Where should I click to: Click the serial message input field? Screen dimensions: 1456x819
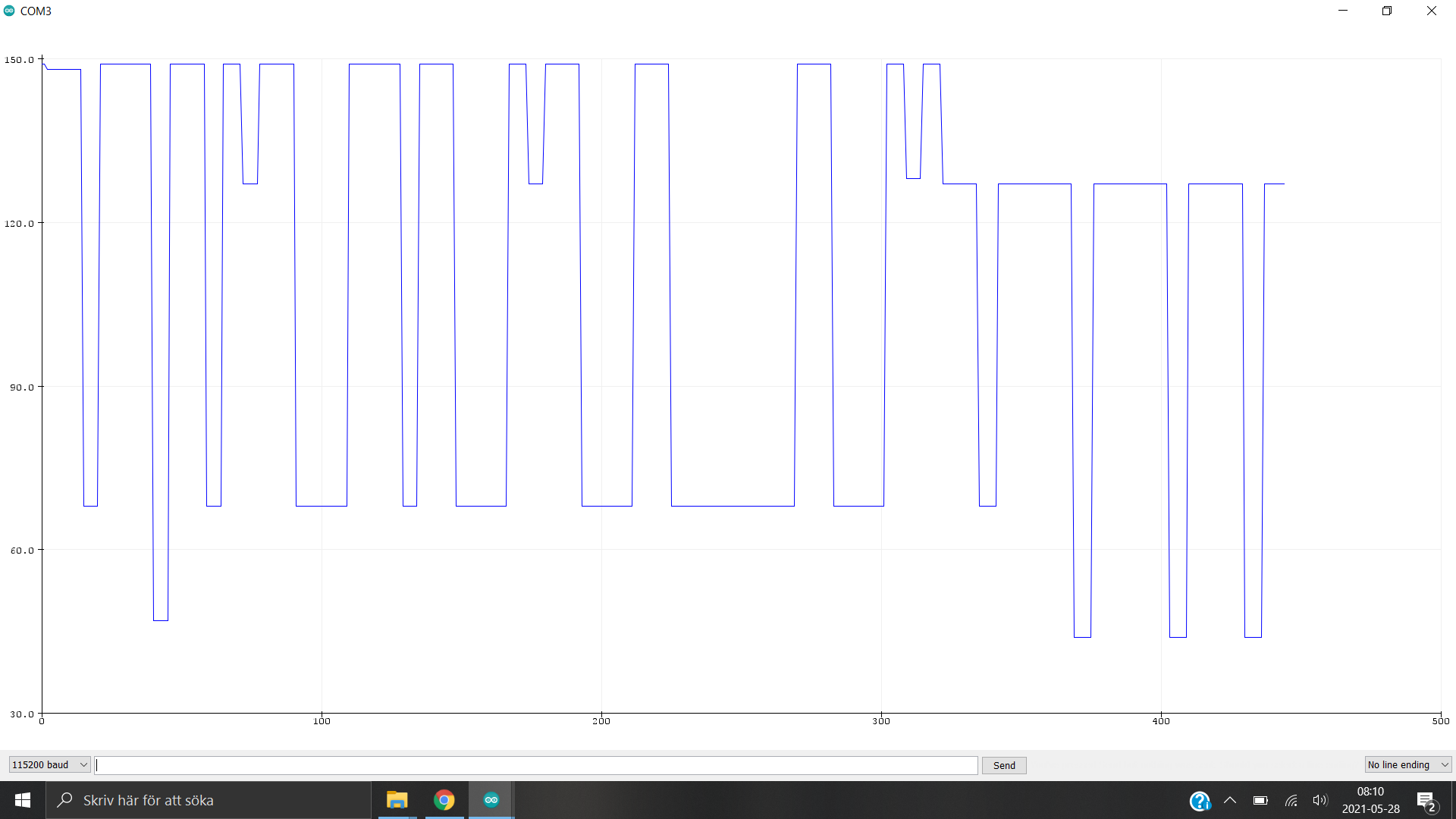[536, 765]
